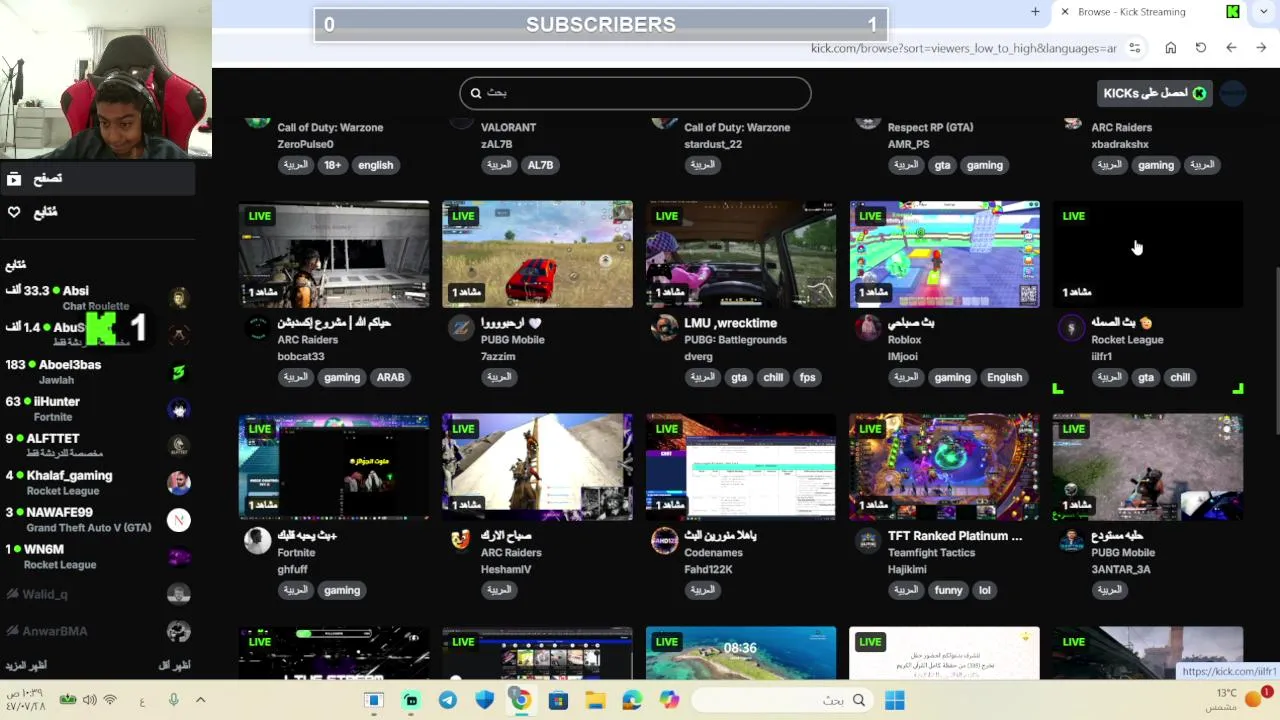Open Fahd122K Codenames stream thumbnail
The width and height of the screenshot is (1280, 720).
point(741,467)
